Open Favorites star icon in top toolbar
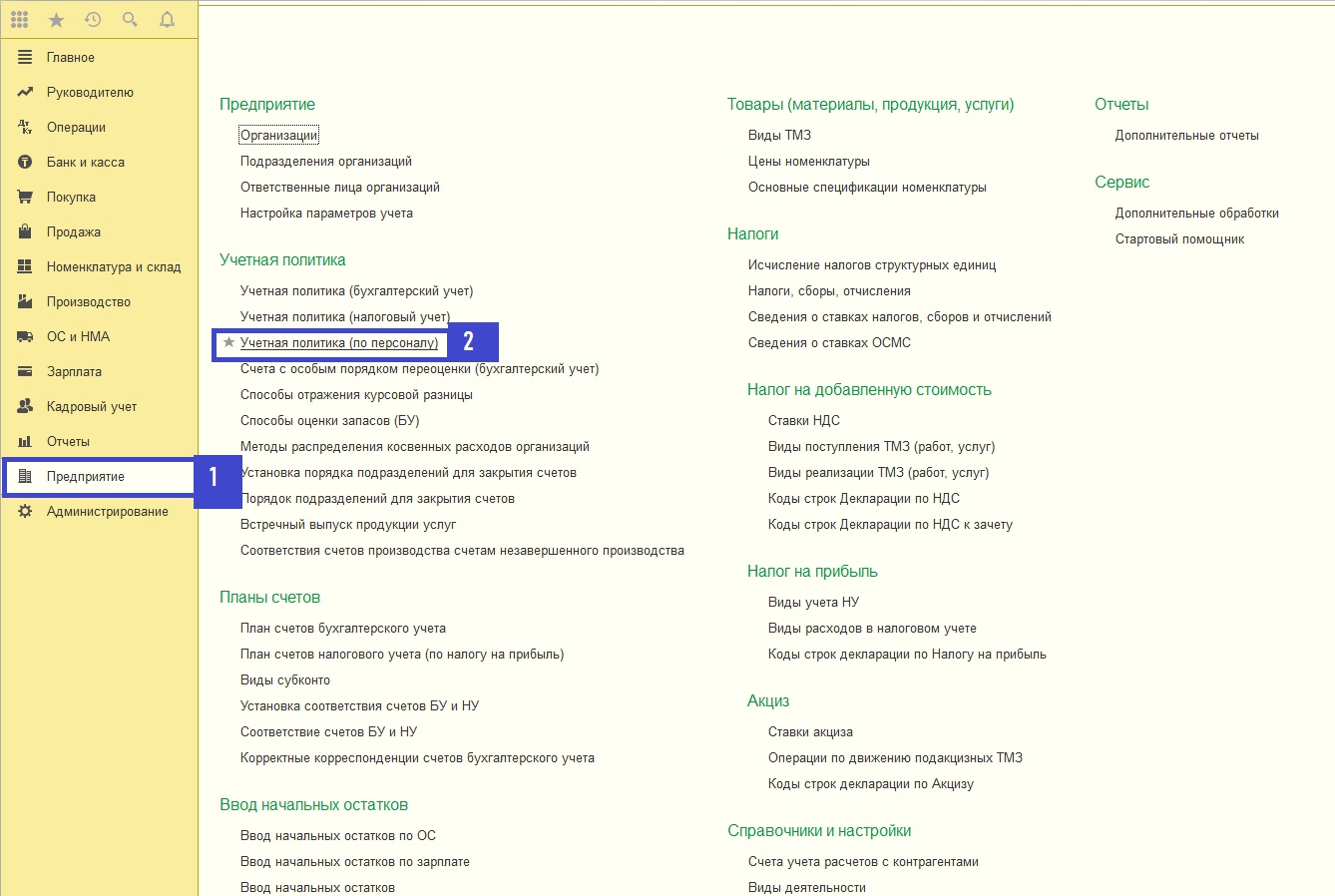 coord(57,20)
